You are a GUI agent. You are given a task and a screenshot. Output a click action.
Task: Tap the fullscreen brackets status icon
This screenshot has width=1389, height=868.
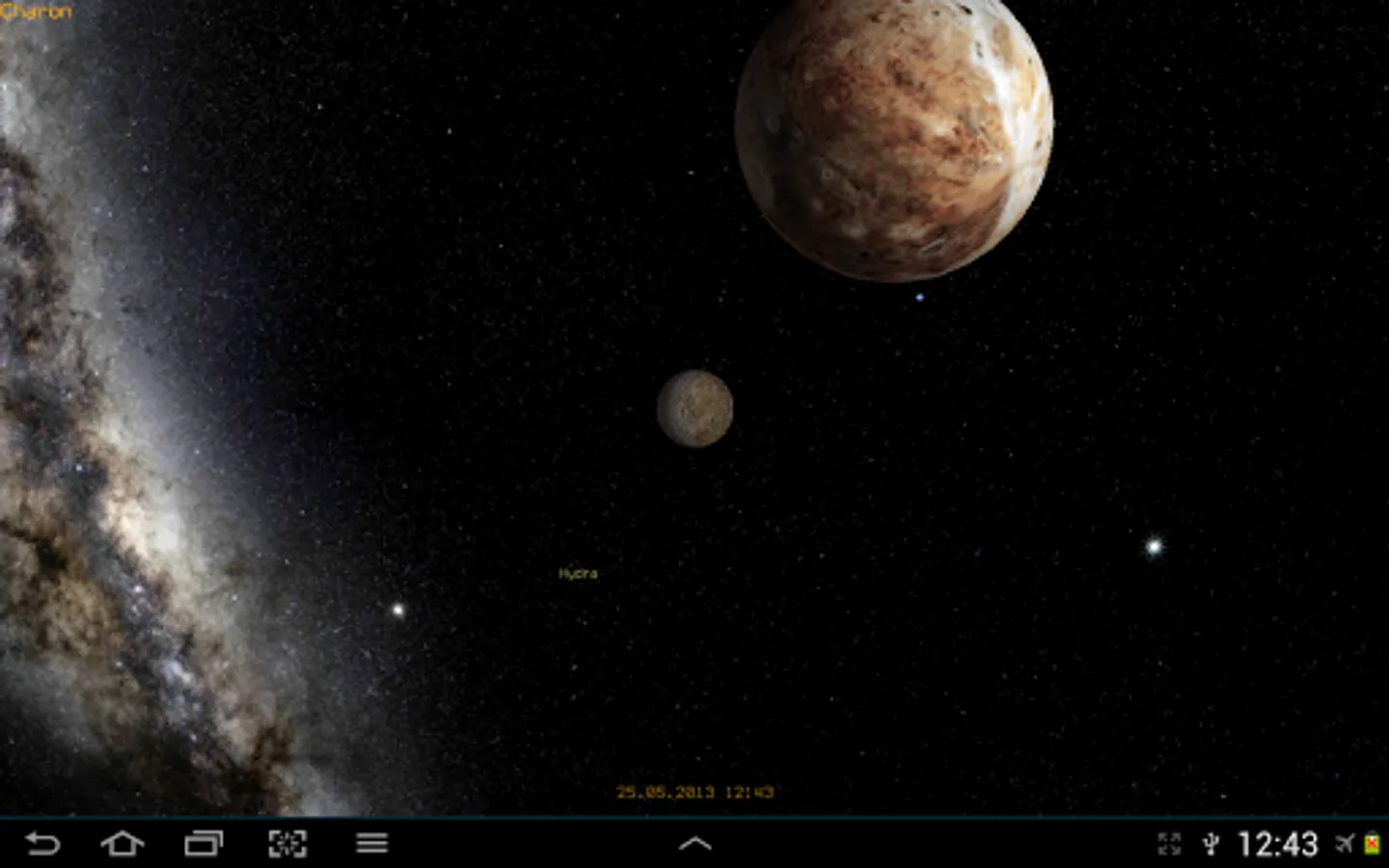(x=1169, y=845)
